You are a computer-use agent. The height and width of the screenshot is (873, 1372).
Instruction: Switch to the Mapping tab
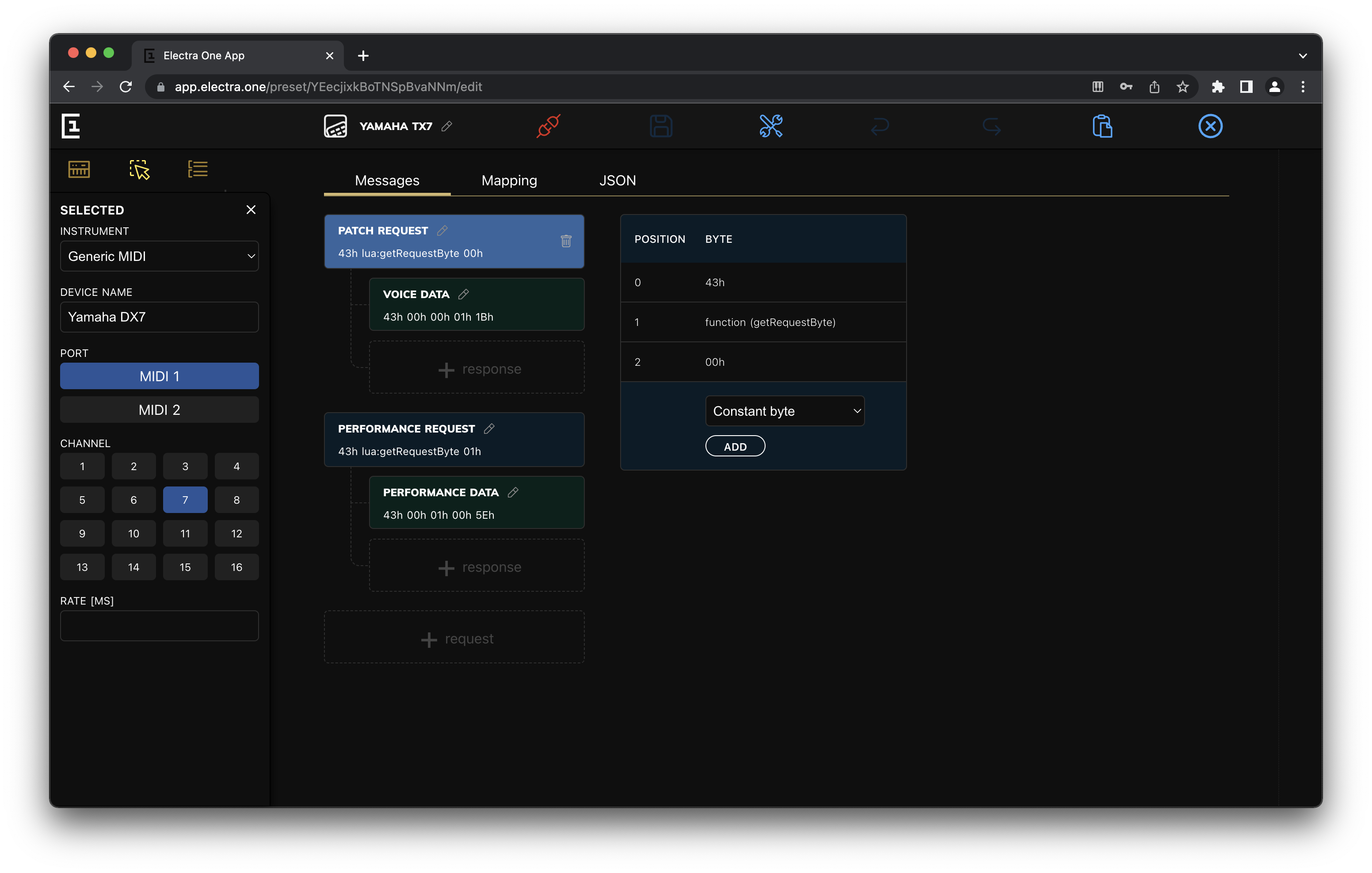509,181
